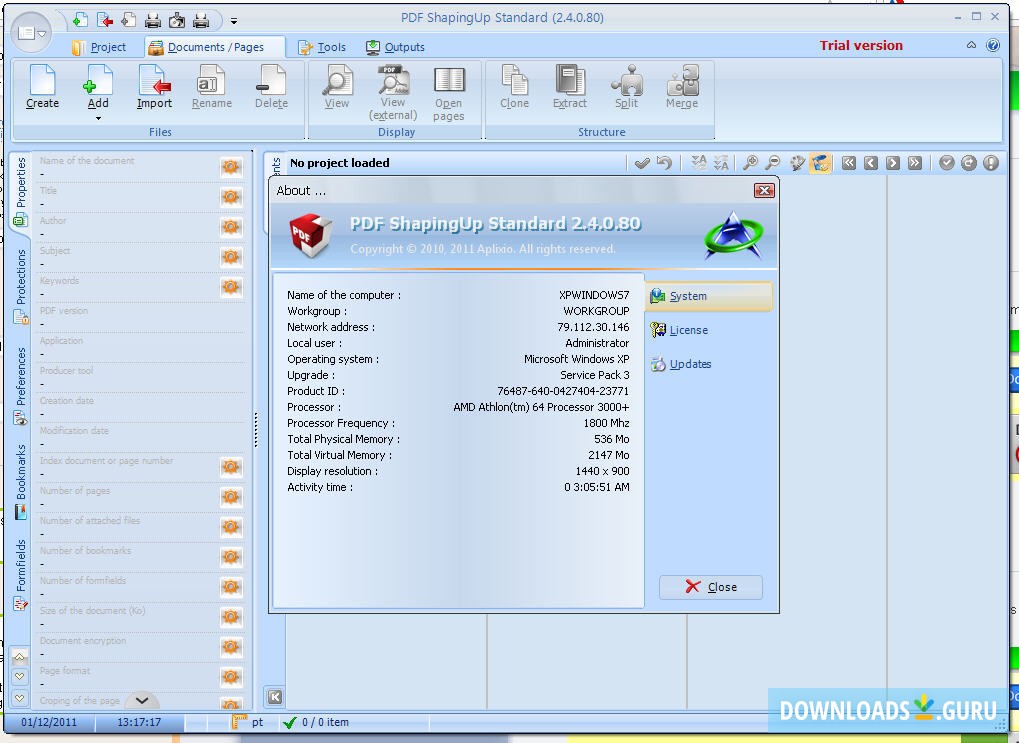Expand properties list with bottom chevron
Image resolution: width=1019 pixels, height=743 pixels.
(x=142, y=700)
